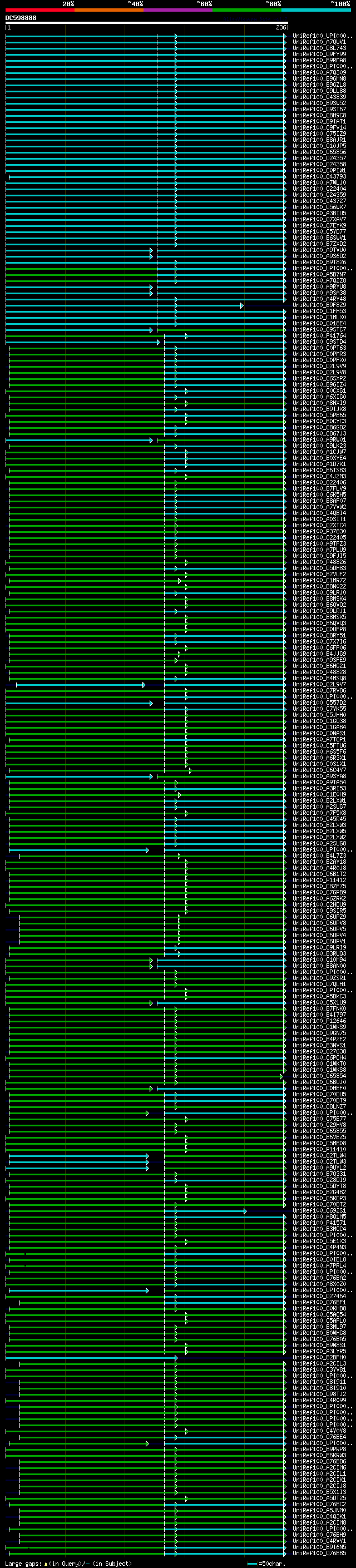Open hit UniRef100_B6KRW3
Screen dimensions: 356x1568
coord(319,1456)
